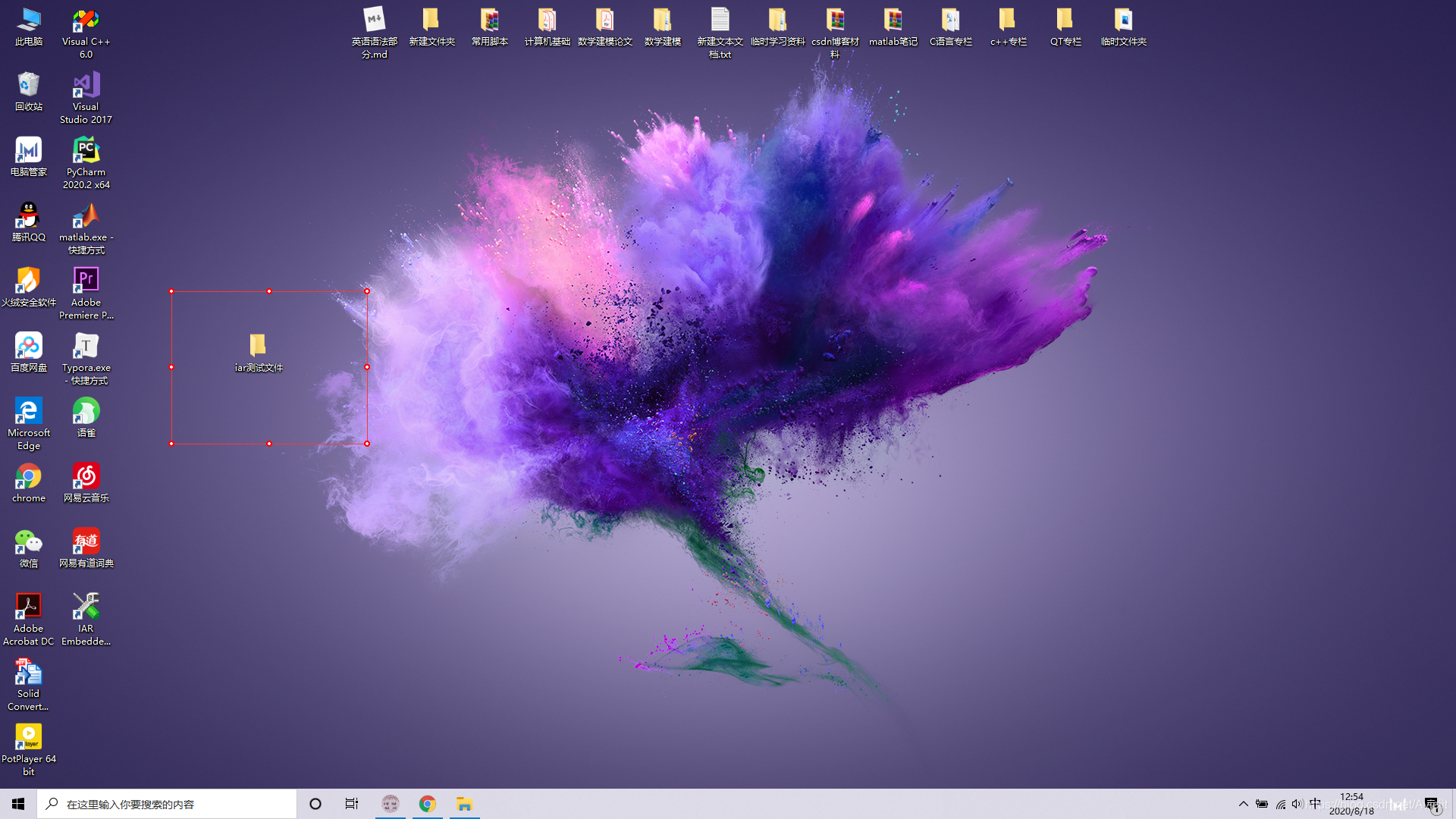The width and height of the screenshot is (1456, 819).
Task: Select the 电脑管家 desktop shortcut
Action: click(x=29, y=157)
